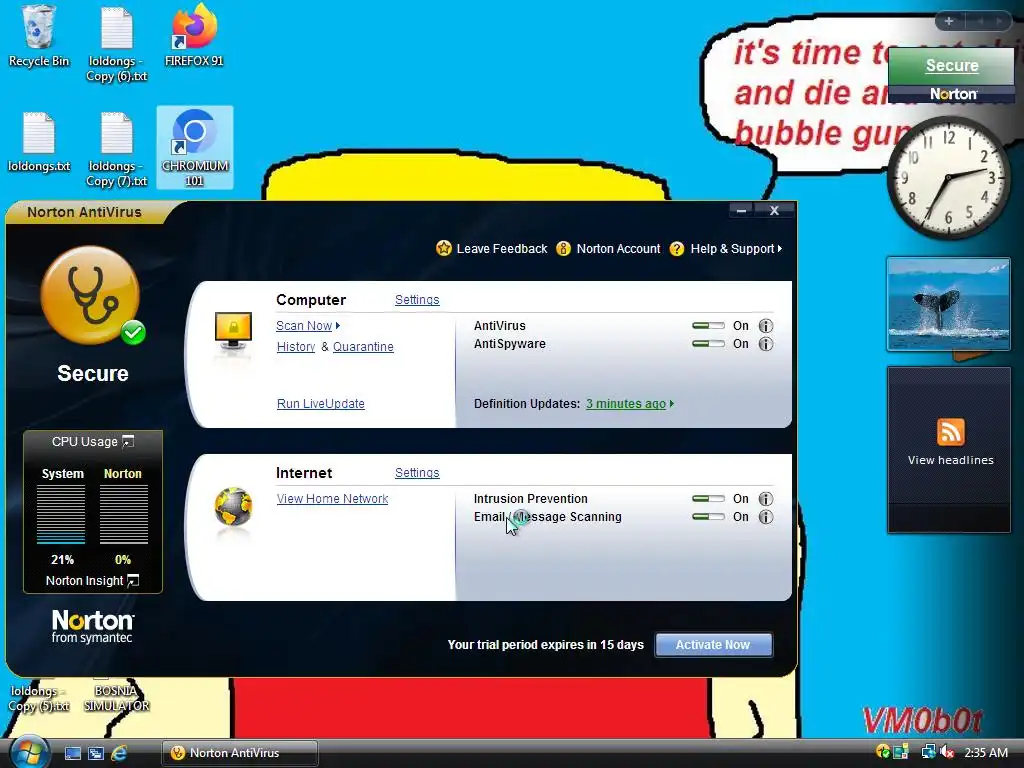1024x768 pixels.
Task: Click the CPU Usage popup icon
Action: point(128,441)
